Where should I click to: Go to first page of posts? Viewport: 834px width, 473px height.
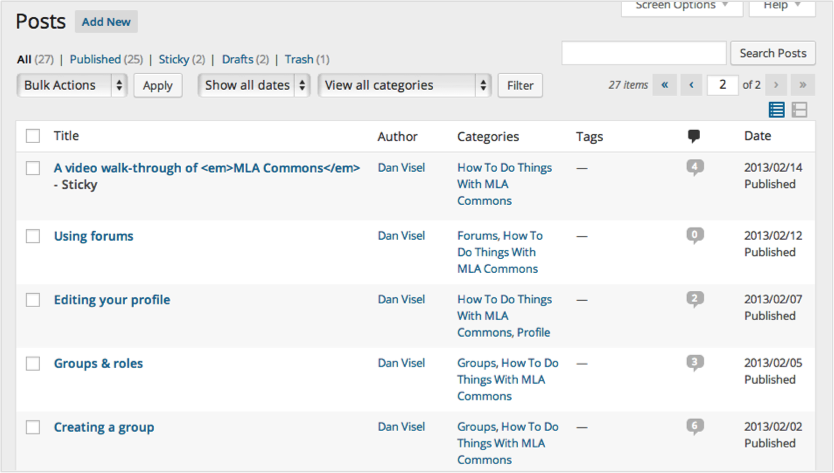click(x=665, y=85)
